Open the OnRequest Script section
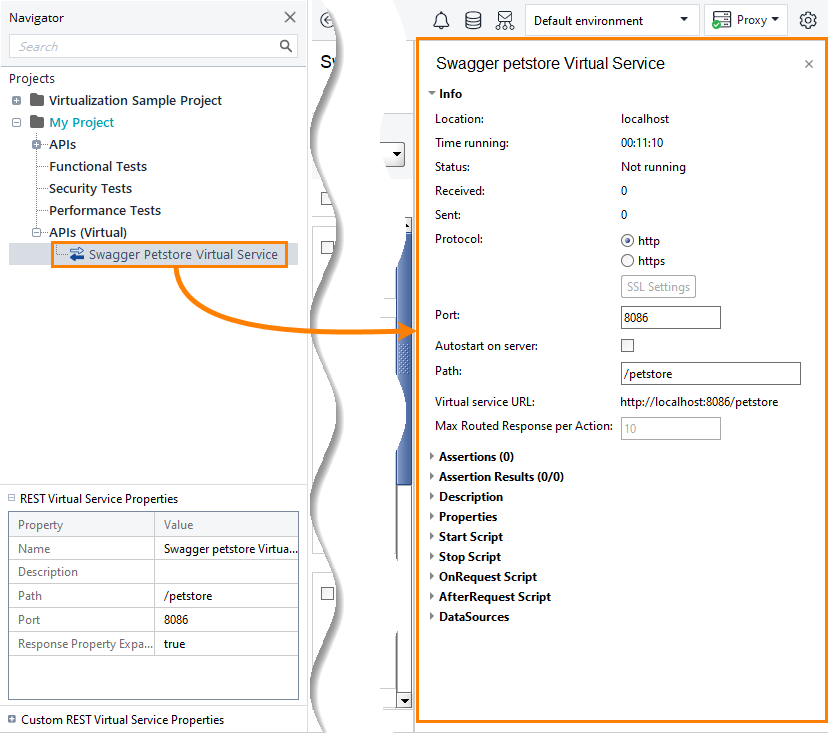Screen dimensions: 828x733 (x=486, y=576)
